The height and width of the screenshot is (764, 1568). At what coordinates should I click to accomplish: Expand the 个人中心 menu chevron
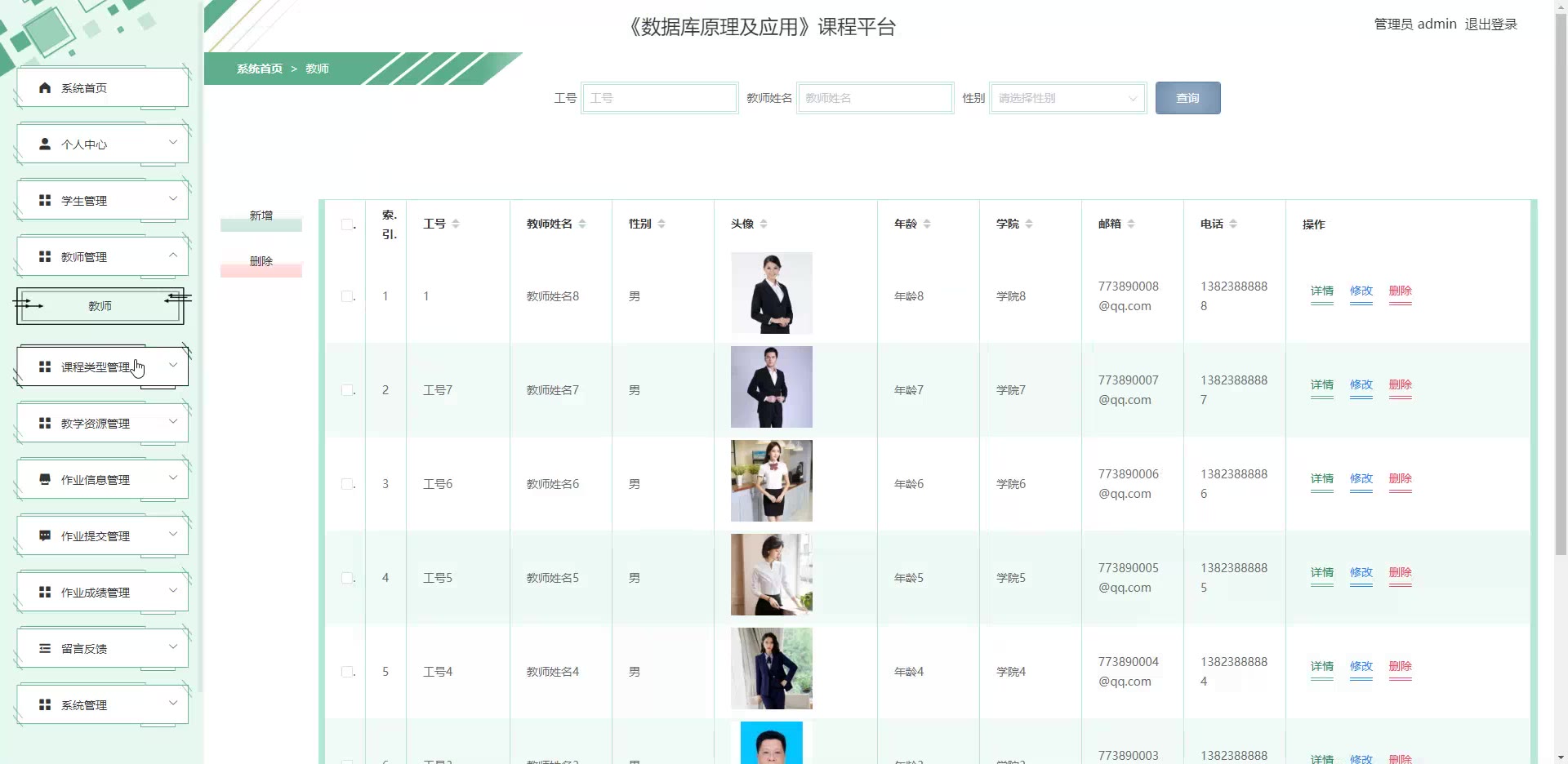click(173, 143)
